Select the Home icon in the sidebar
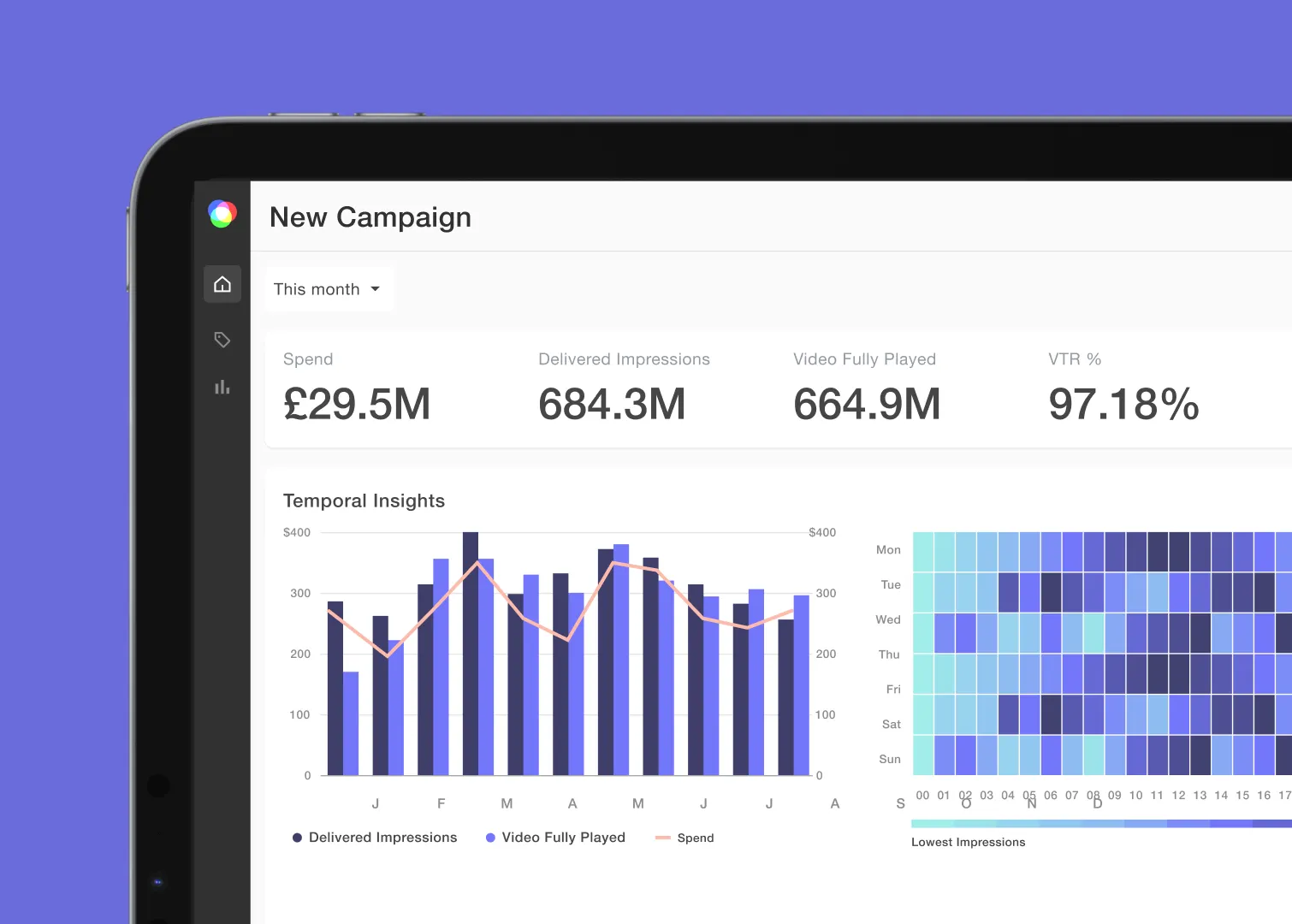Viewport: 1292px width, 924px height. [x=222, y=283]
